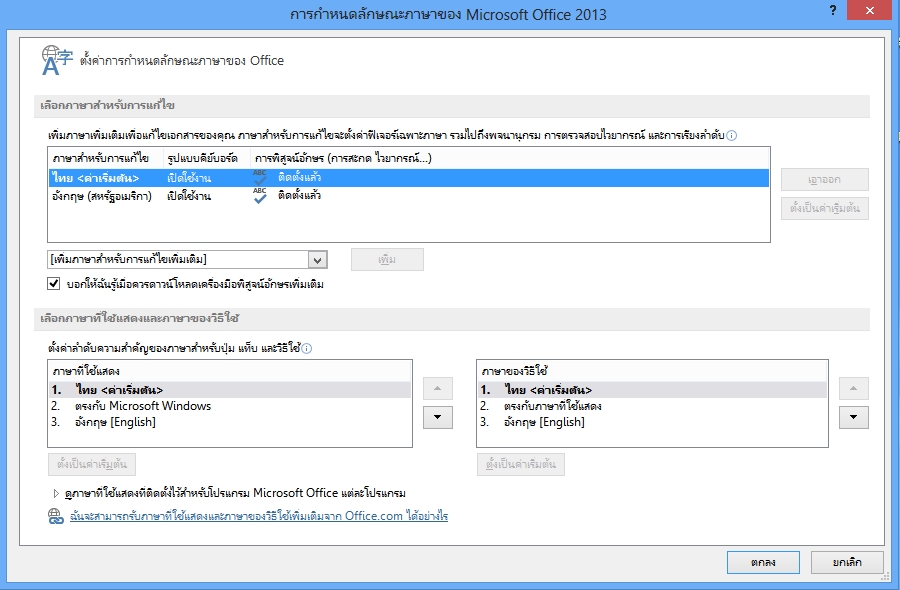Select ไทย <ค่าเริ่มต้น> row in editing languages
The height and width of the screenshot is (590, 900).
[x=409, y=178]
